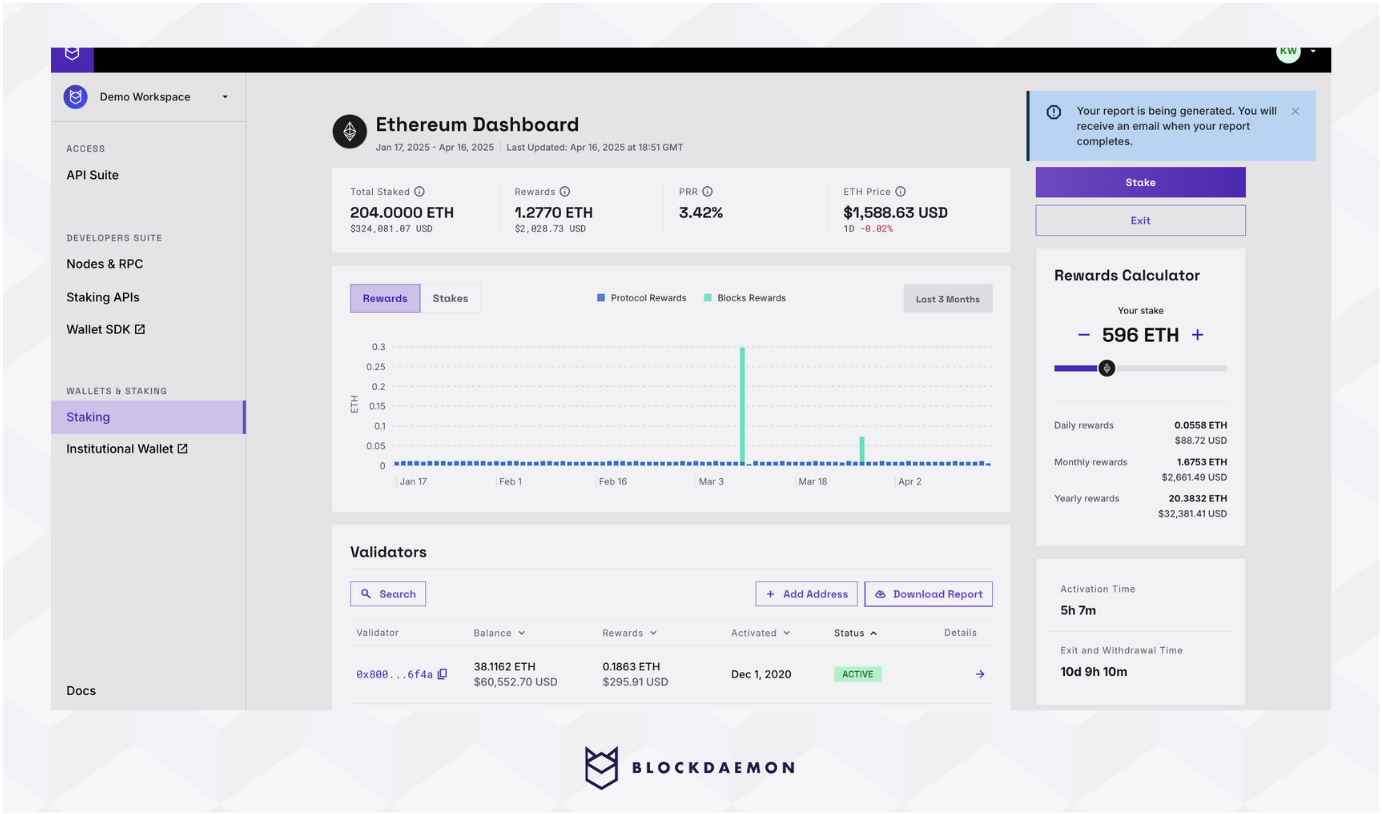Click the Activation Time value 5h 7m
The height and width of the screenshot is (814, 1382).
1078,610
